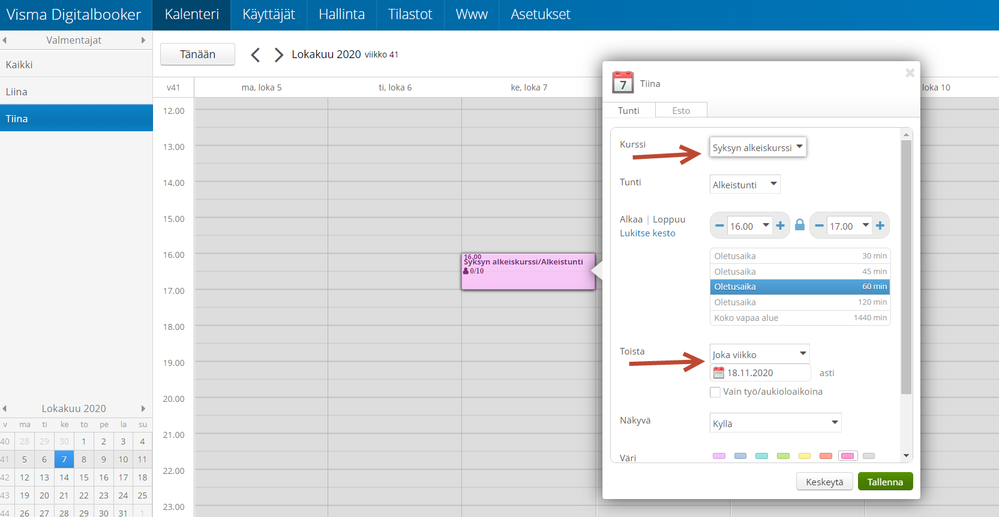Popup scrollbar up arrow

point(907,135)
